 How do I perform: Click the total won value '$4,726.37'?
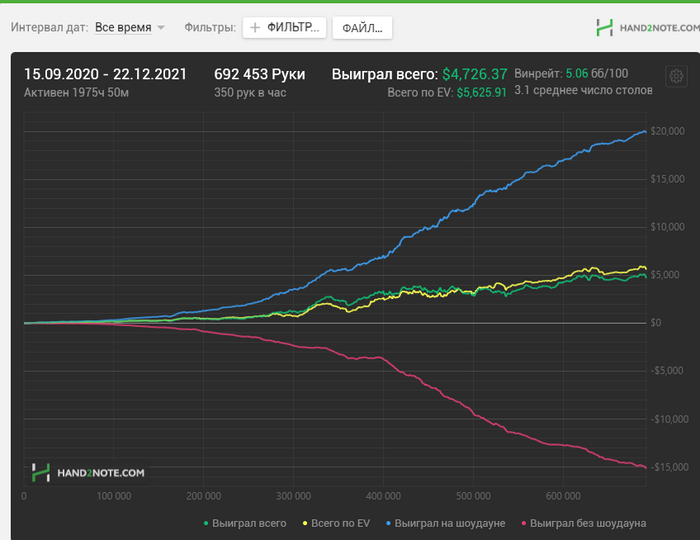coord(475,74)
